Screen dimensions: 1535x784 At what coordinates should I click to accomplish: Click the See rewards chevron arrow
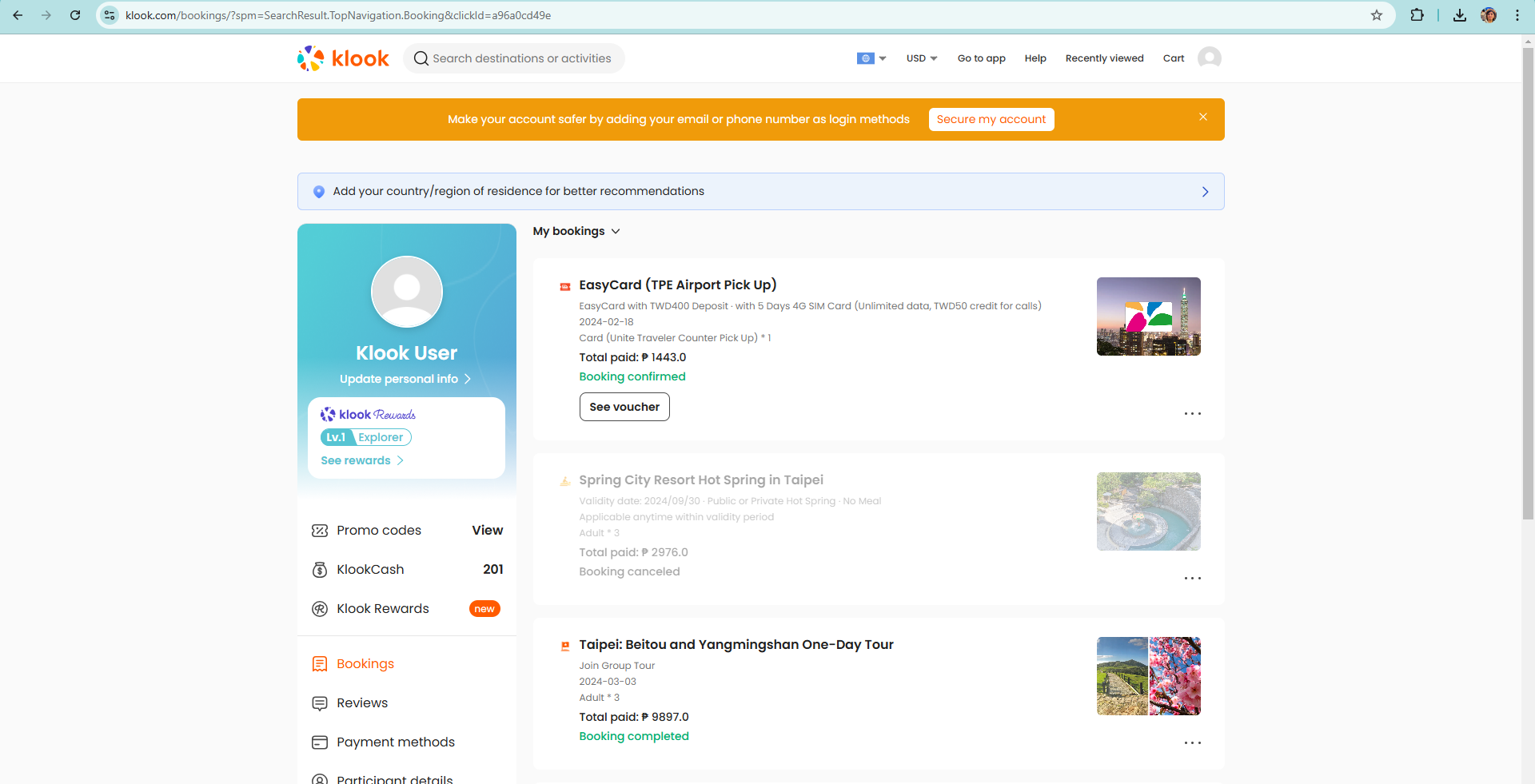pos(401,460)
